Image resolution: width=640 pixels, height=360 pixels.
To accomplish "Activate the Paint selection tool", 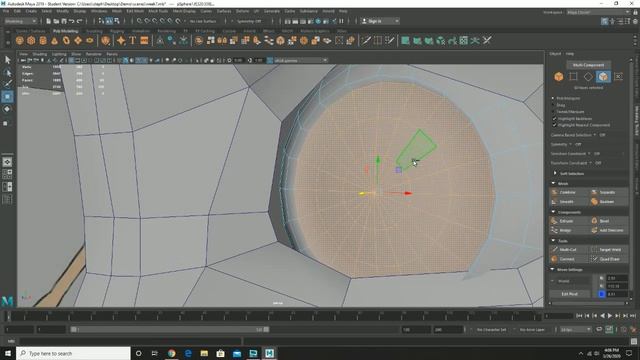I will [7, 84].
